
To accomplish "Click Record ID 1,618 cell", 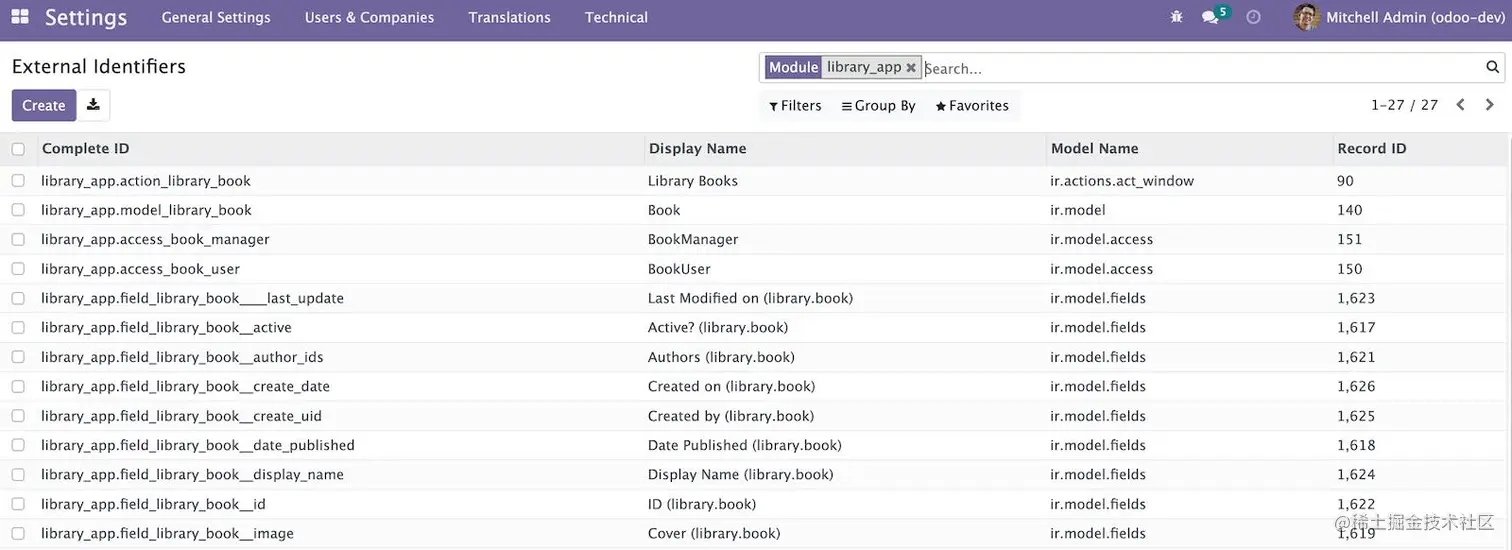I will pyautogui.click(x=1356, y=445).
